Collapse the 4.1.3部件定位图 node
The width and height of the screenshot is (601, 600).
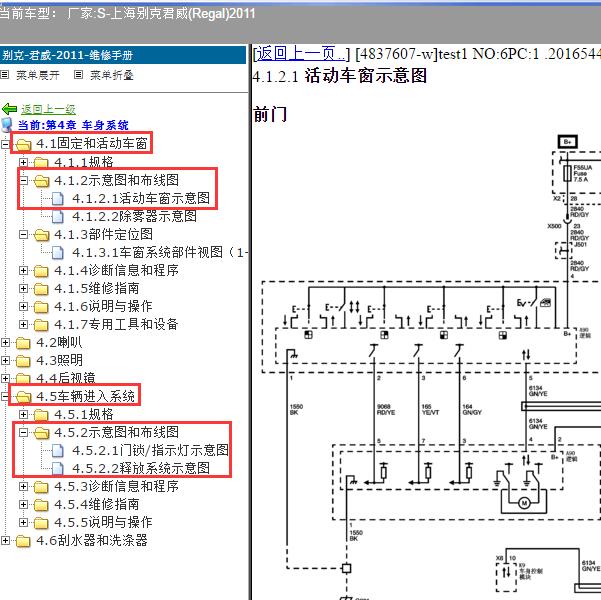point(23,235)
